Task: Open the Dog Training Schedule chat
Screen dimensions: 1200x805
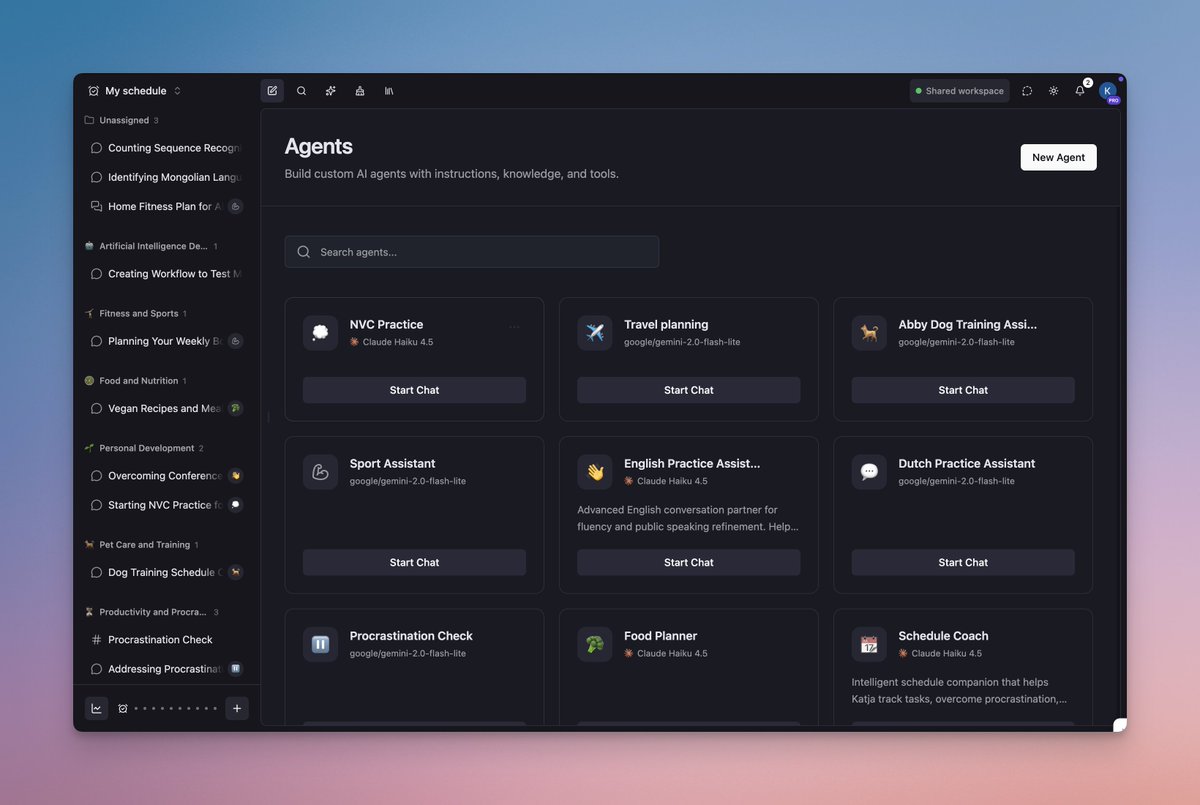Action: (x=166, y=573)
